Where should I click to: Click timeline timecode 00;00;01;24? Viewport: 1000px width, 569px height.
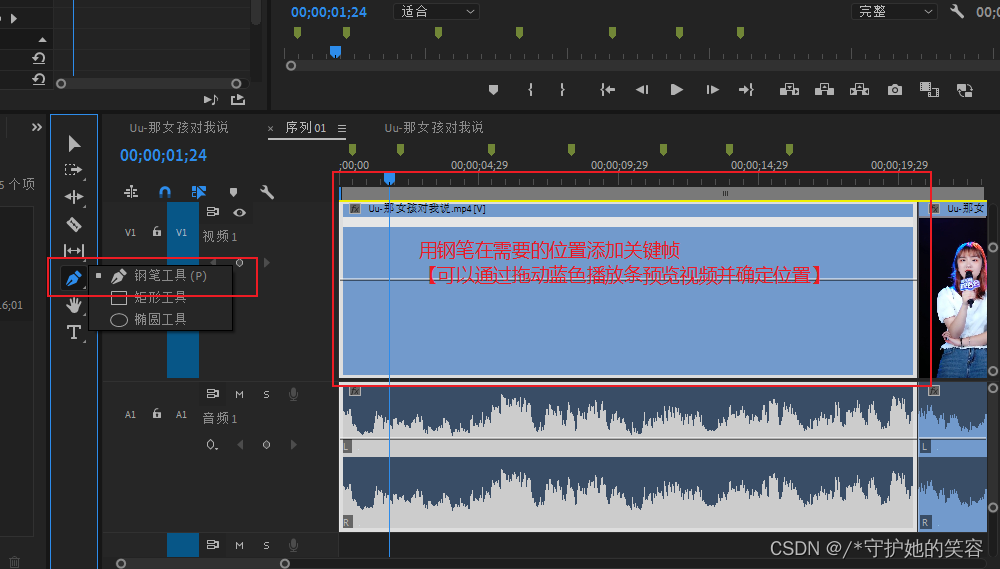pos(163,155)
